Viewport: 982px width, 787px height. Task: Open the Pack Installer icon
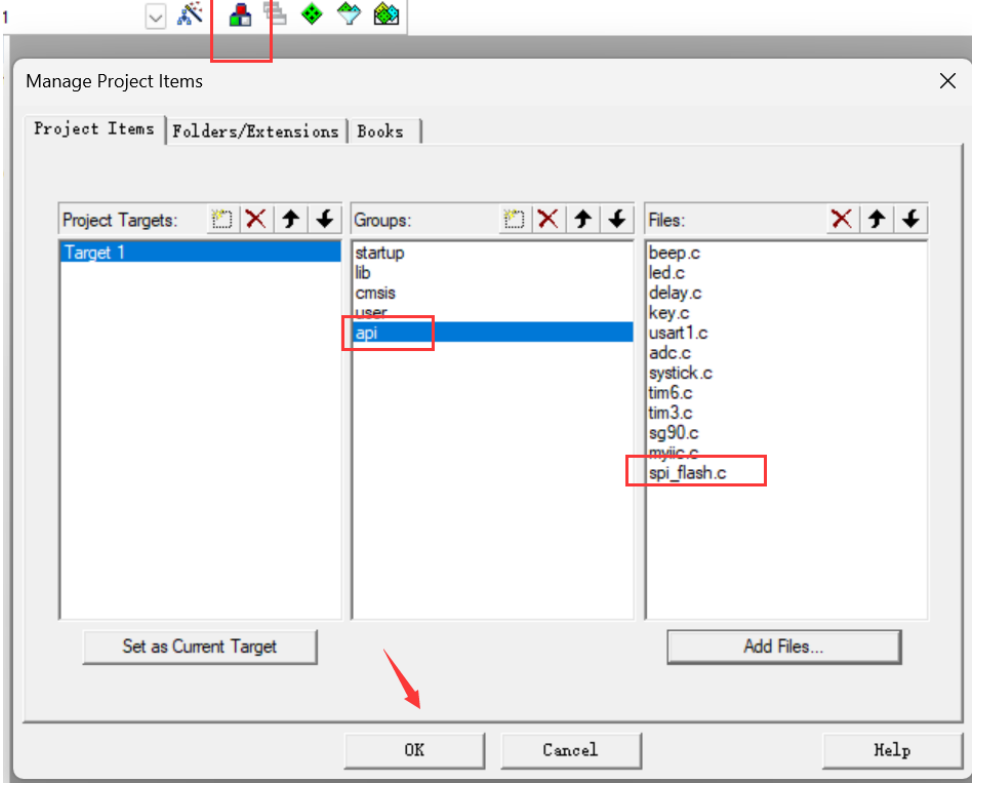point(386,14)
